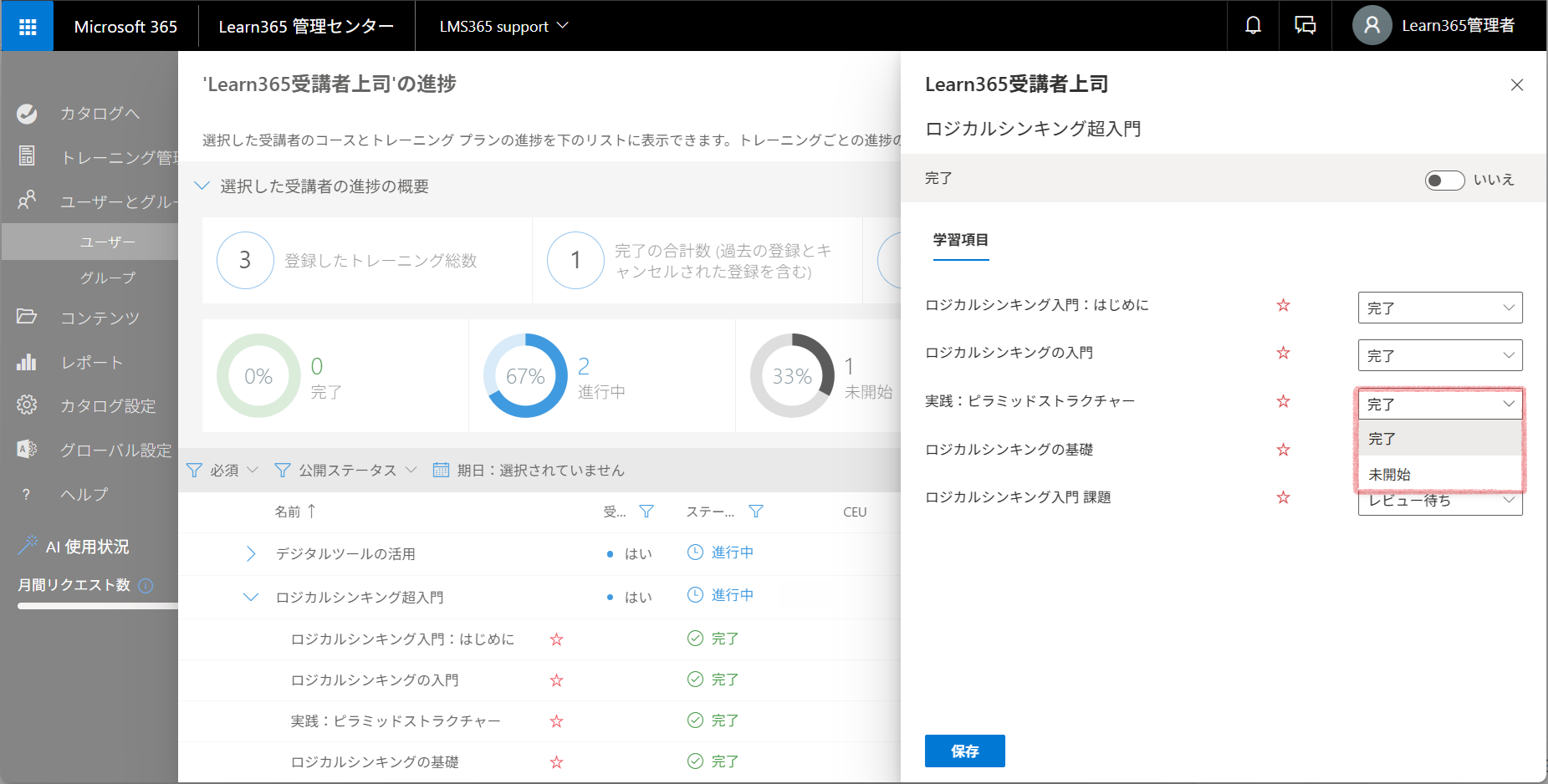Click the 完了の合計数 count card
The height and width of the screenshot is (784, 1548).
coord(697,261)
